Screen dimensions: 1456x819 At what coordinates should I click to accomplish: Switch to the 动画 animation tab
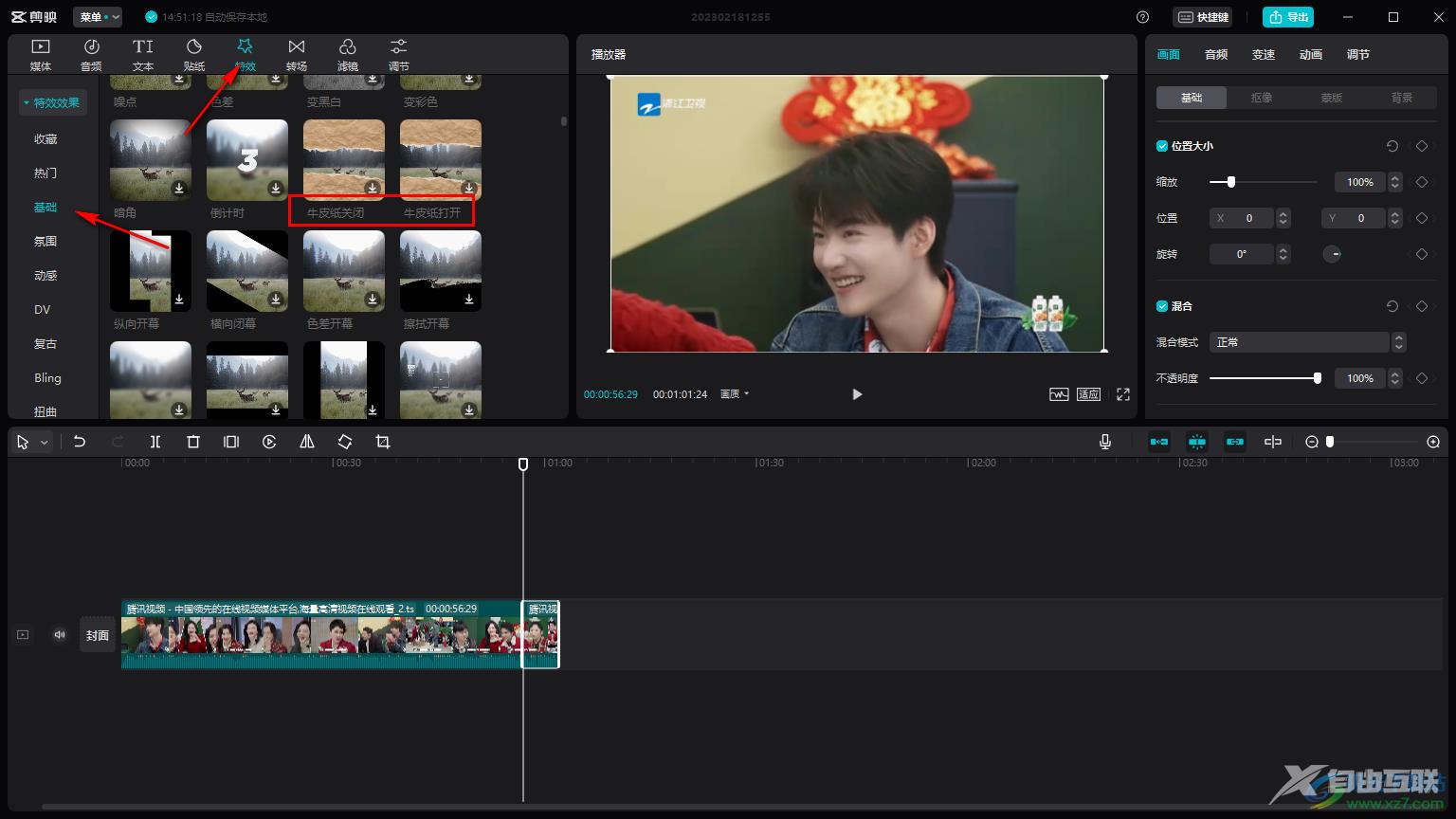(x=1311, y=55)
